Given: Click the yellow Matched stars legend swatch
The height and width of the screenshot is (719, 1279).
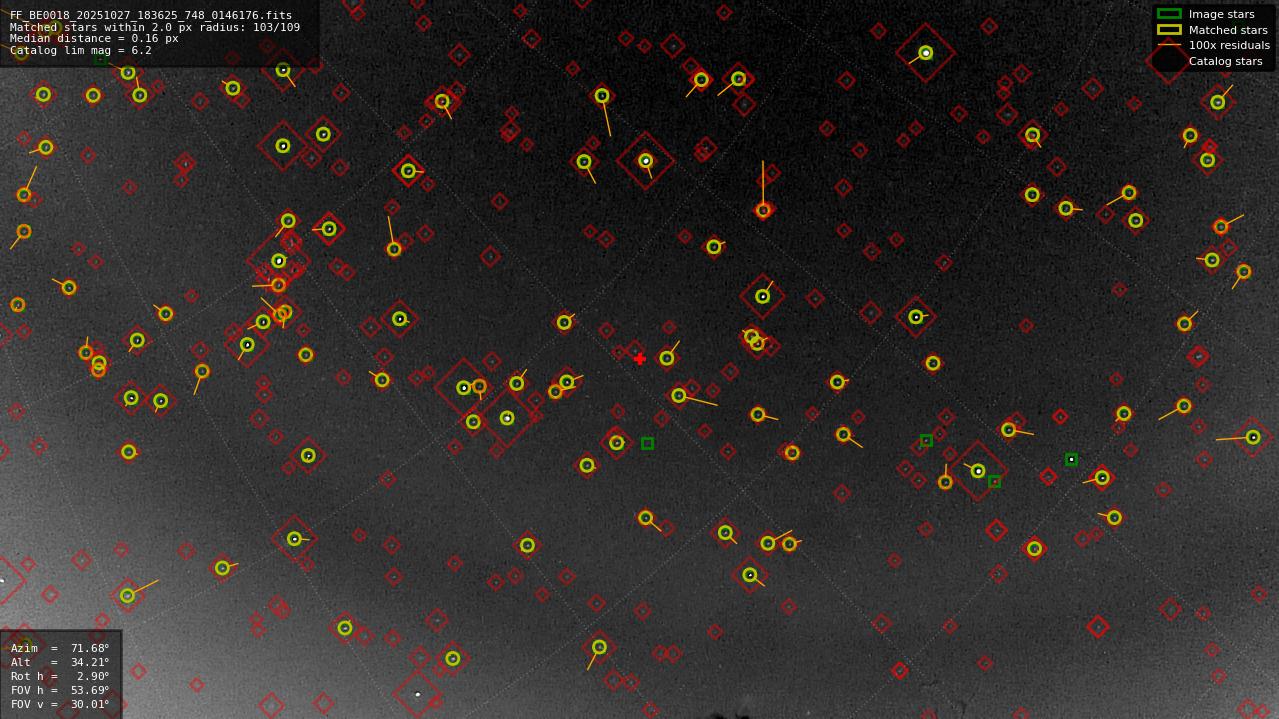Looking at the screenshot, I should tap(1169, 30).
